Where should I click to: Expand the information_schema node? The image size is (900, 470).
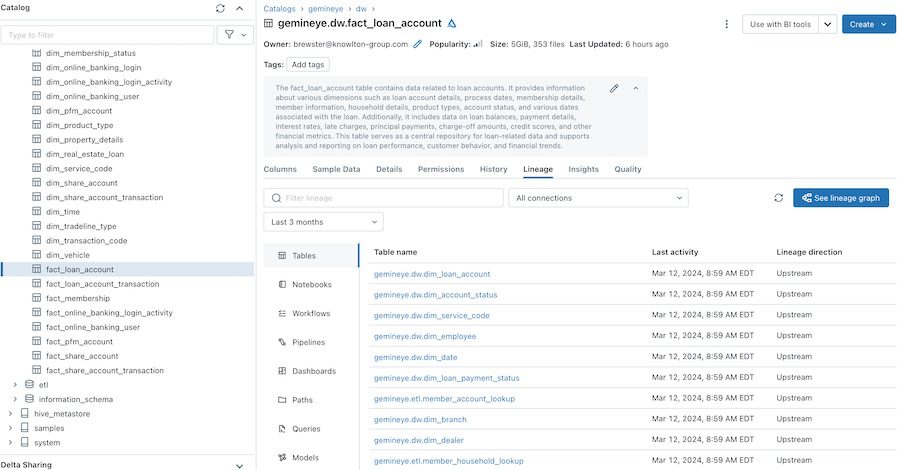(x=15, y=399)
